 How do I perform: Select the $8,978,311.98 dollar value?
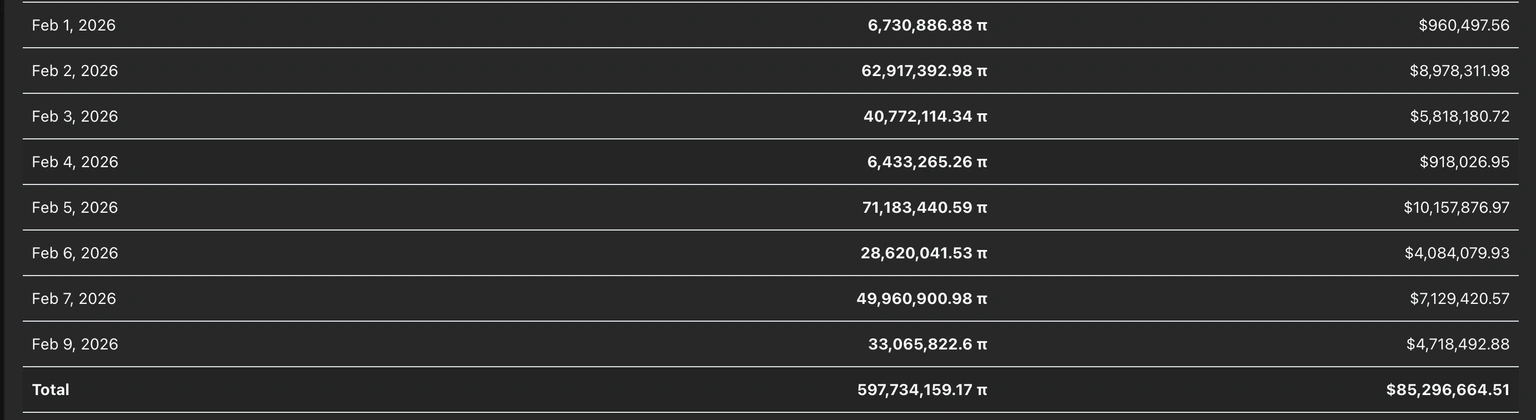pos(1459,71)
